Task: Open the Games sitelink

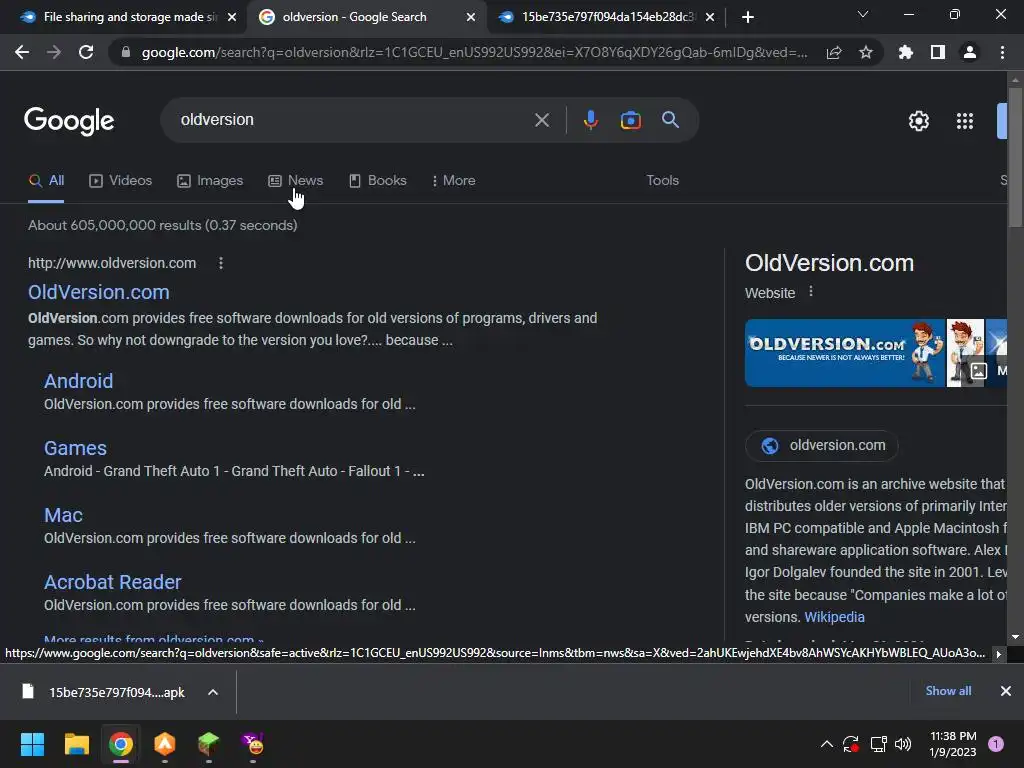Action: 75,449
